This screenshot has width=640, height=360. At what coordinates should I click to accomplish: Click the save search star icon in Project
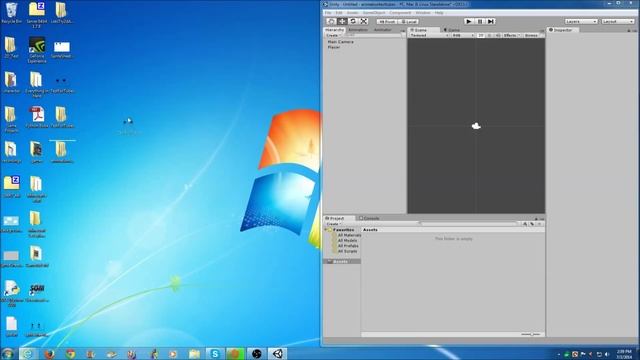point(540,224)
